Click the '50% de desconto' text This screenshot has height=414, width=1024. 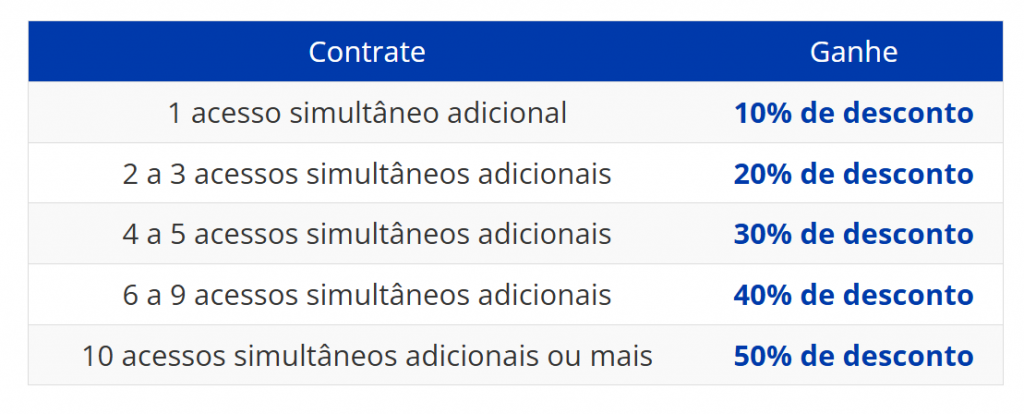tap(853, 356)
